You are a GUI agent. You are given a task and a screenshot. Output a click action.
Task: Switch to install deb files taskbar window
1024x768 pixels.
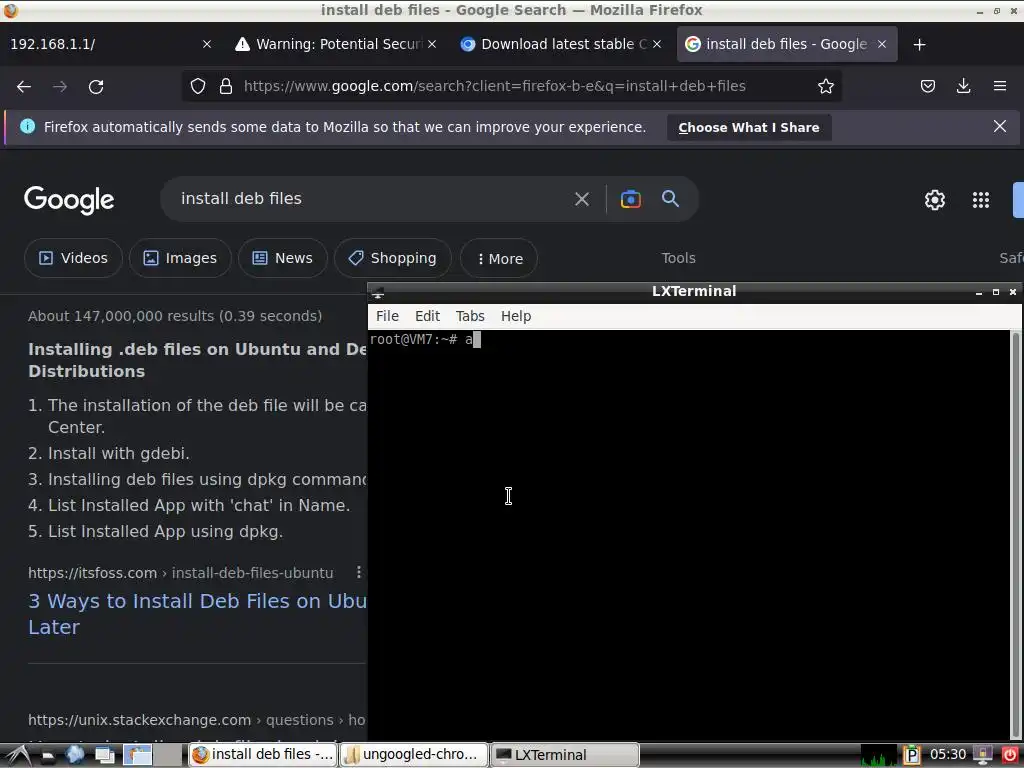click(263, 755)
